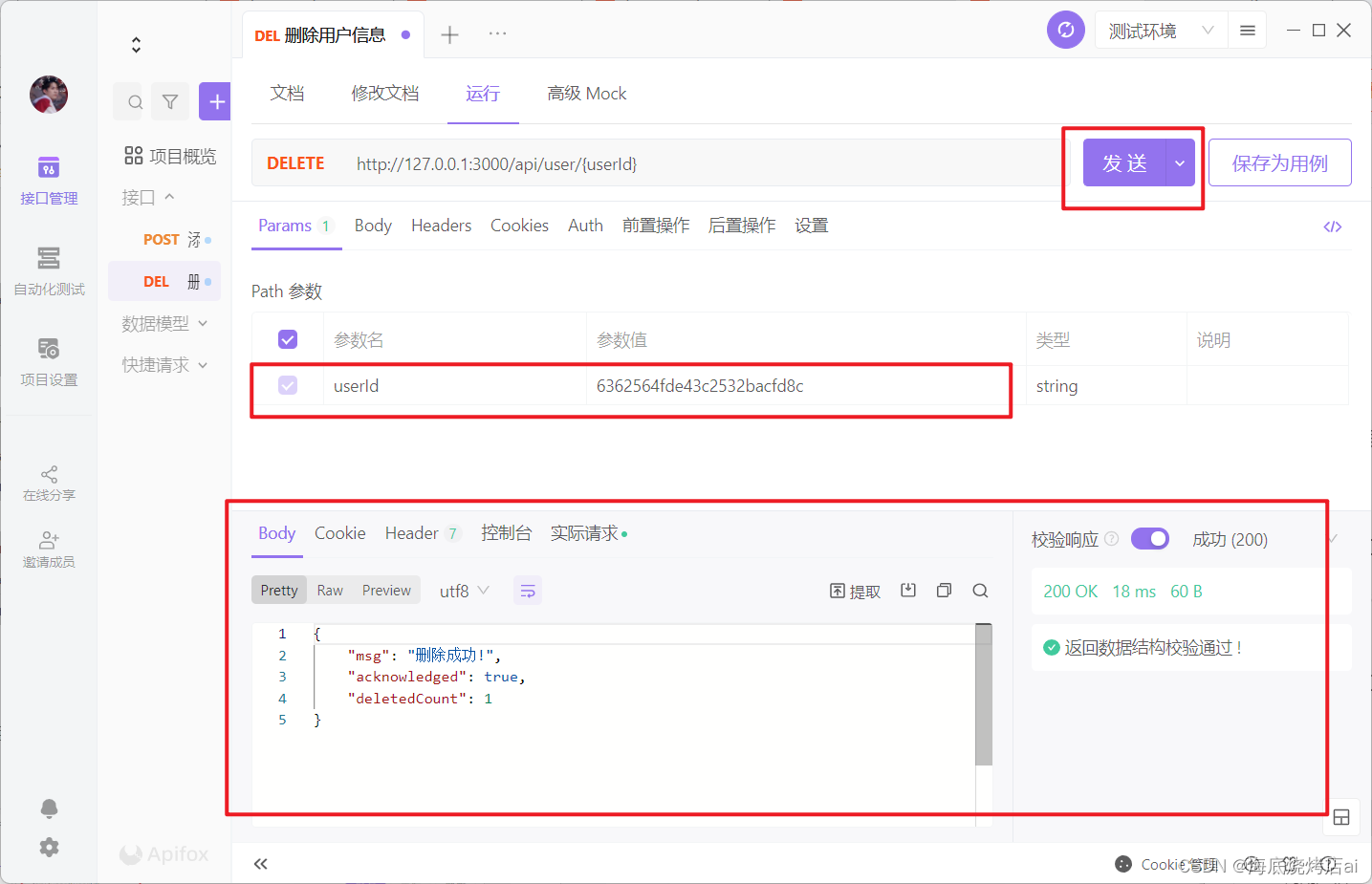Image resolution: width=1372 pixels, height=884 pixels.
Task: Click the up-down switcher arrows icon
Action: (x=136, y=45)
